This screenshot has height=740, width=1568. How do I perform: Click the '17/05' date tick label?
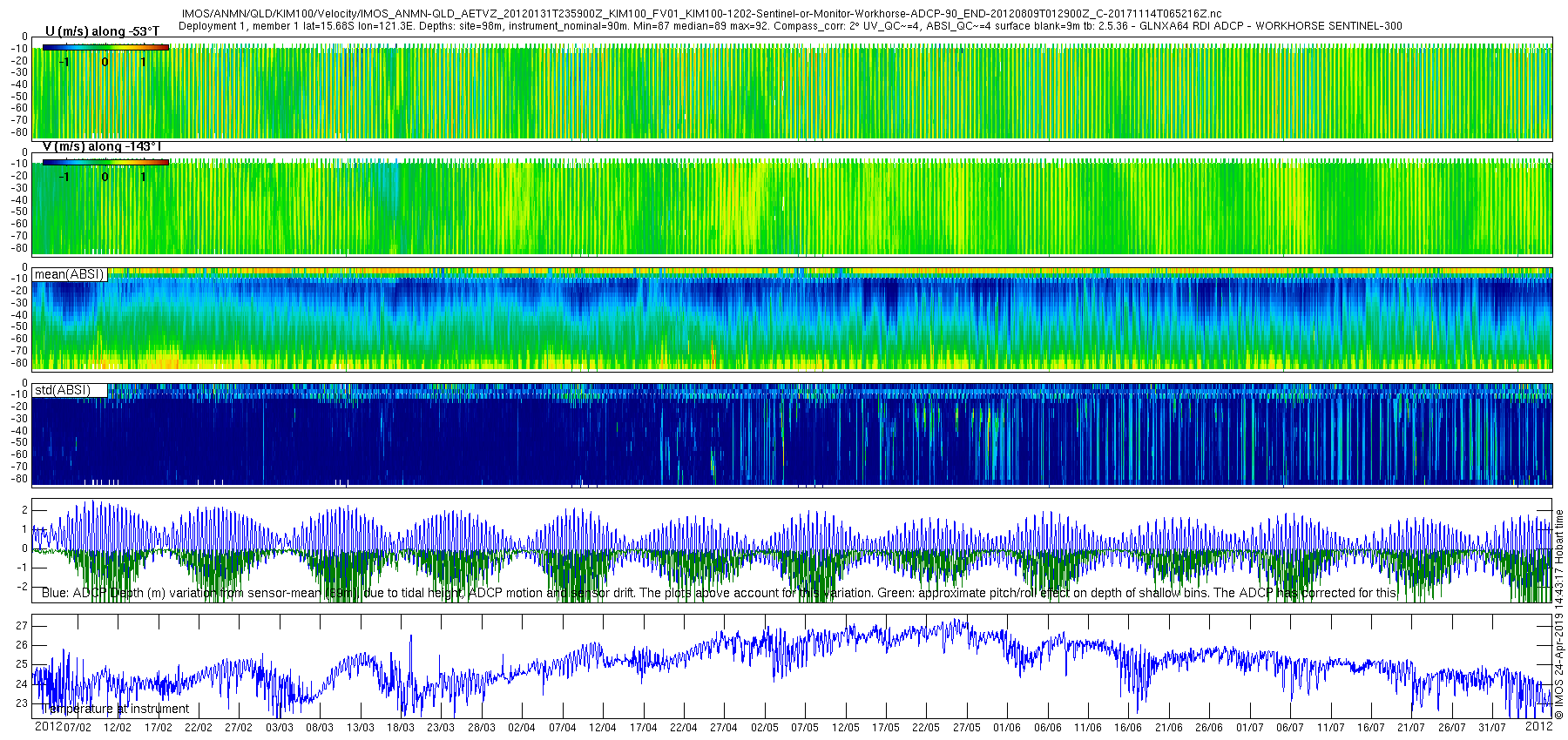886,727
